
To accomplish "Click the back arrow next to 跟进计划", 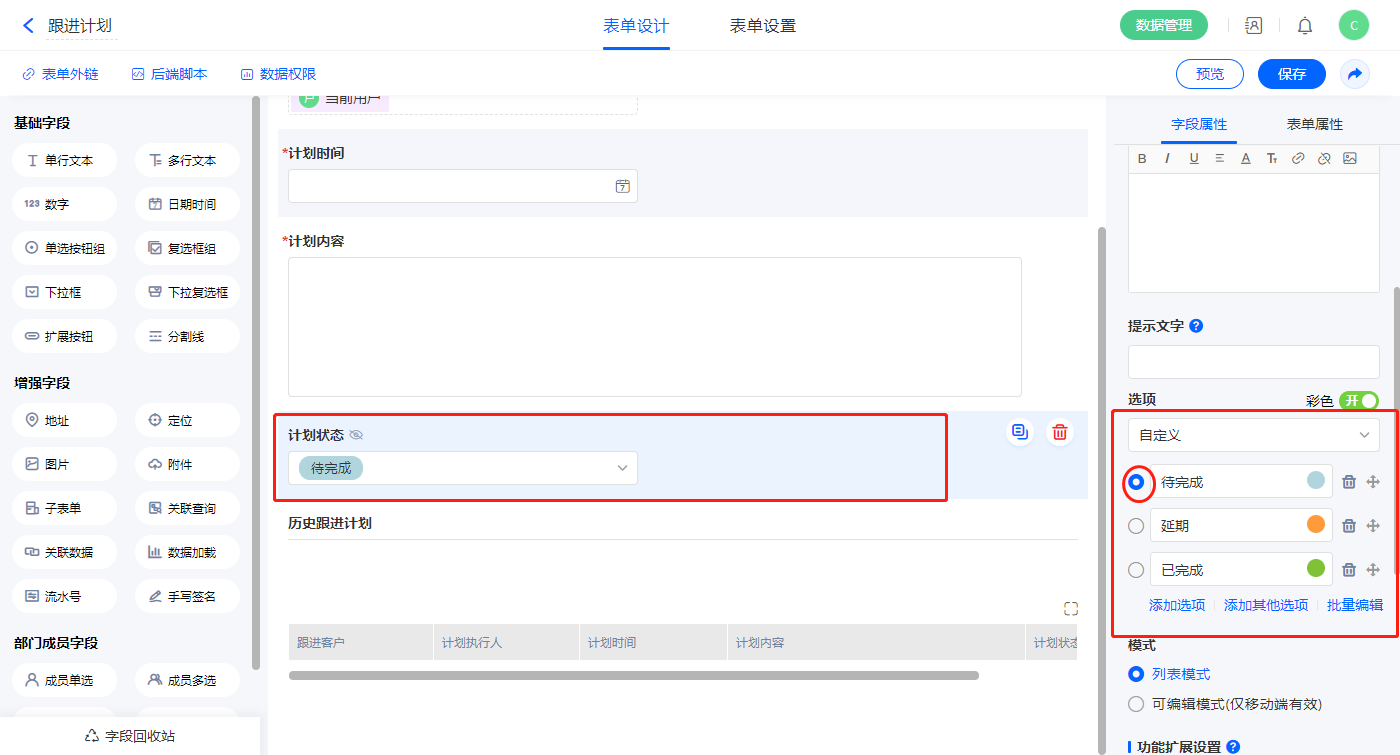I will point(28,26).
